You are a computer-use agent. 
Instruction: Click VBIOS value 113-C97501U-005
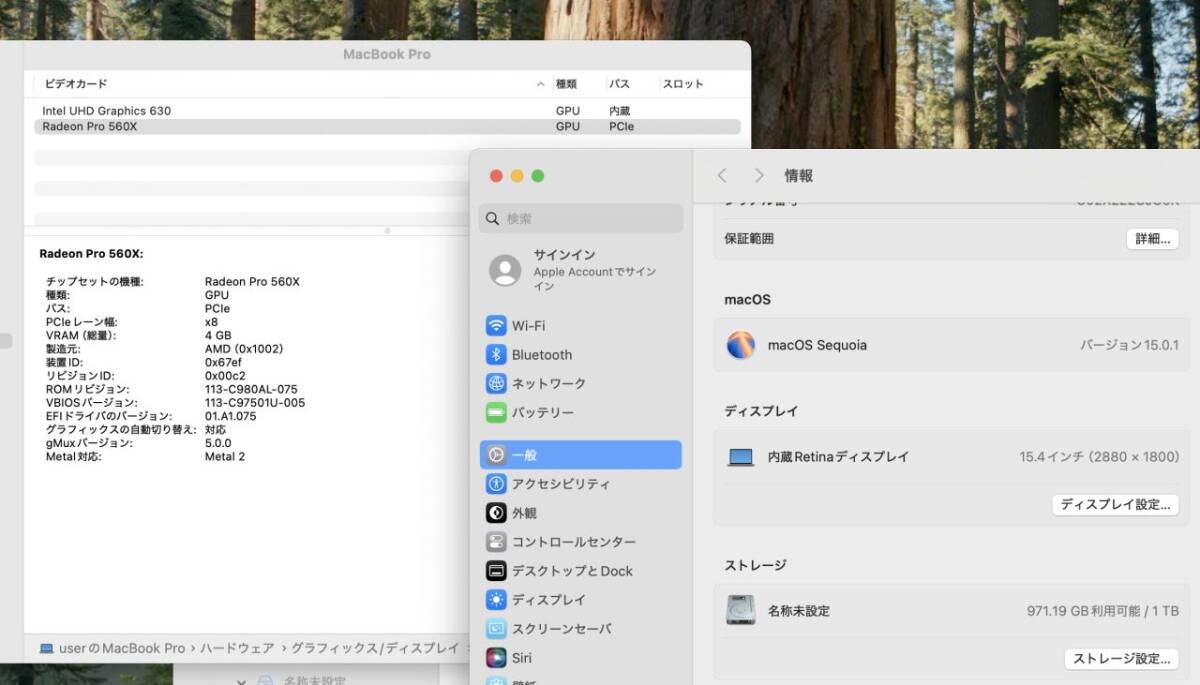(255, 403)
